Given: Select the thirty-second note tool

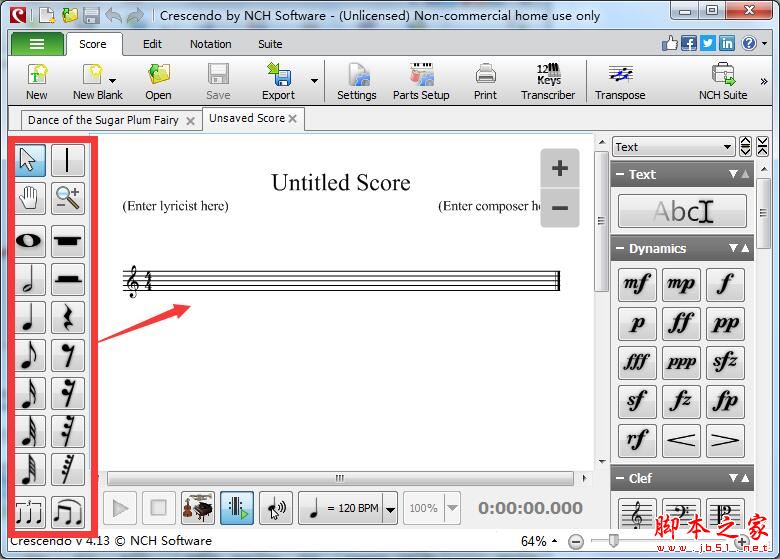Looking at the screenshot, I should (x=30, y=431).
